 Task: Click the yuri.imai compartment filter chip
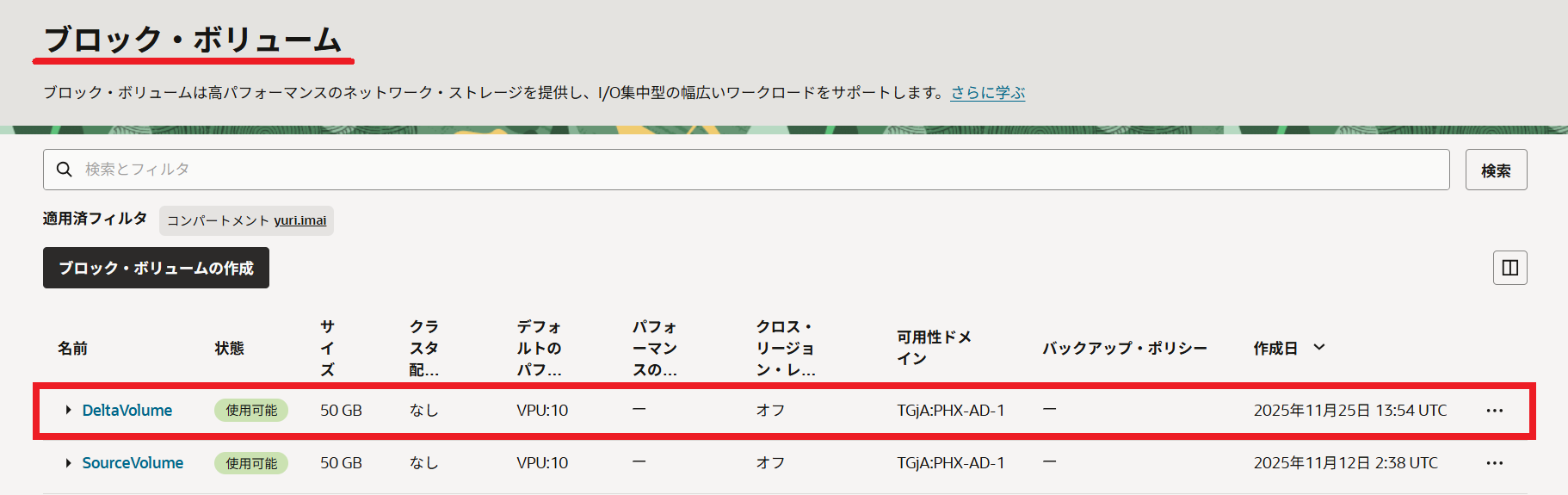click(246, 220)
